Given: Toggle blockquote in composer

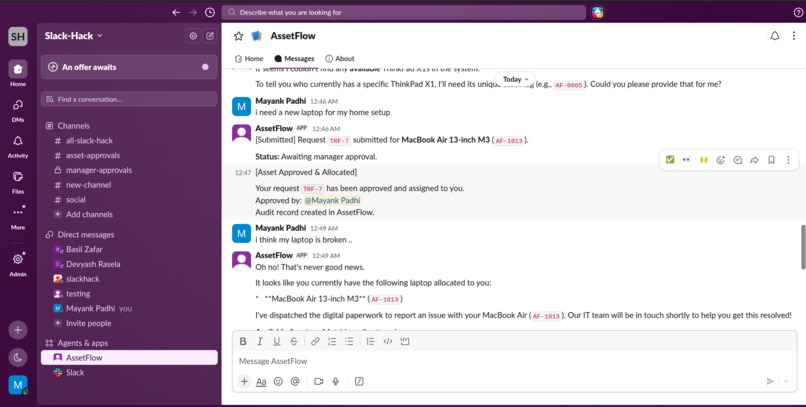Looking at the screenshot, I should [x=371, y=341].
